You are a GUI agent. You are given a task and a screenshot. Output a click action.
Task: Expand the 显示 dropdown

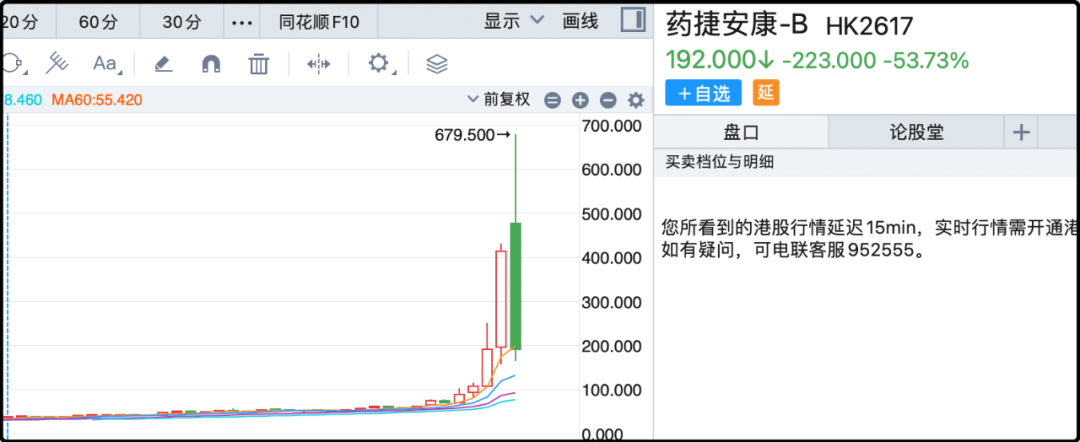513,20
